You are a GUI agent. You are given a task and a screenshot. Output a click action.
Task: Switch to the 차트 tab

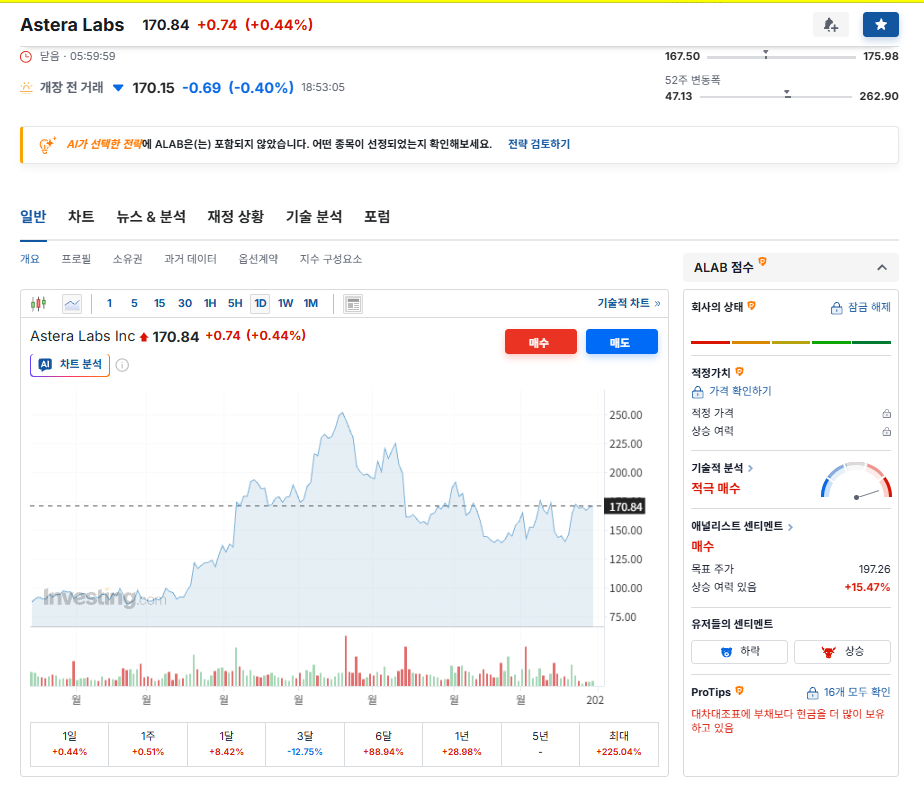[81, 217]
